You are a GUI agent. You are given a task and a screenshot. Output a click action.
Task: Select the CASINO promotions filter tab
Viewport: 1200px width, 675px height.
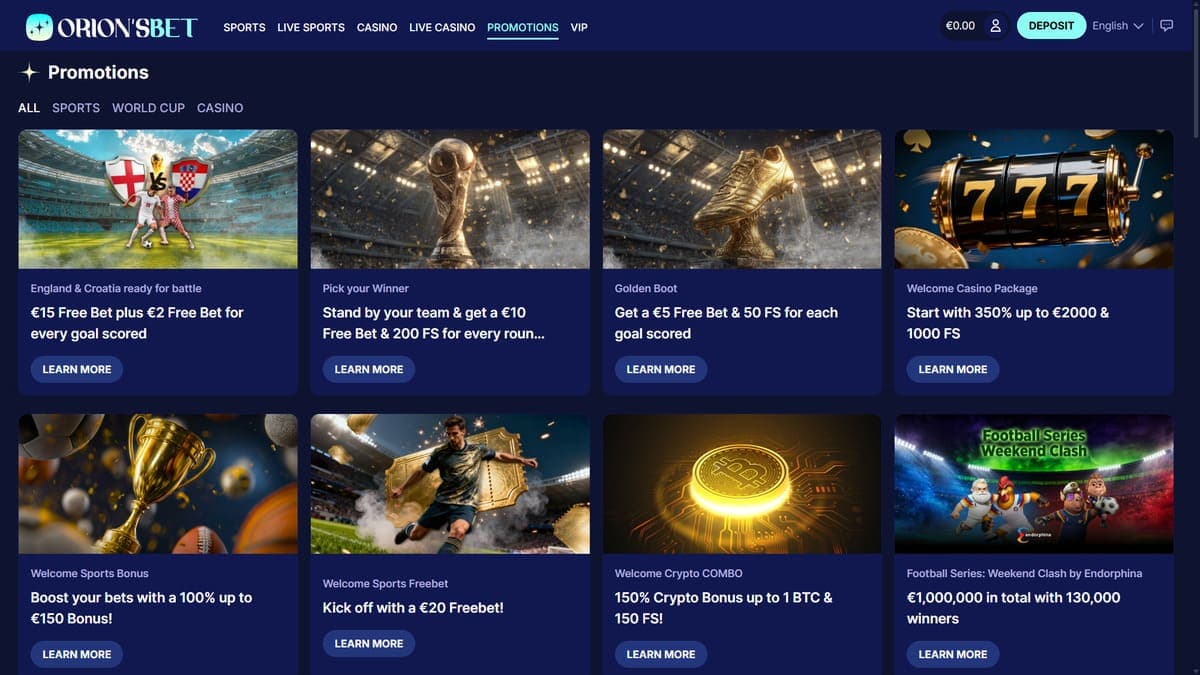tap(220, 108)
